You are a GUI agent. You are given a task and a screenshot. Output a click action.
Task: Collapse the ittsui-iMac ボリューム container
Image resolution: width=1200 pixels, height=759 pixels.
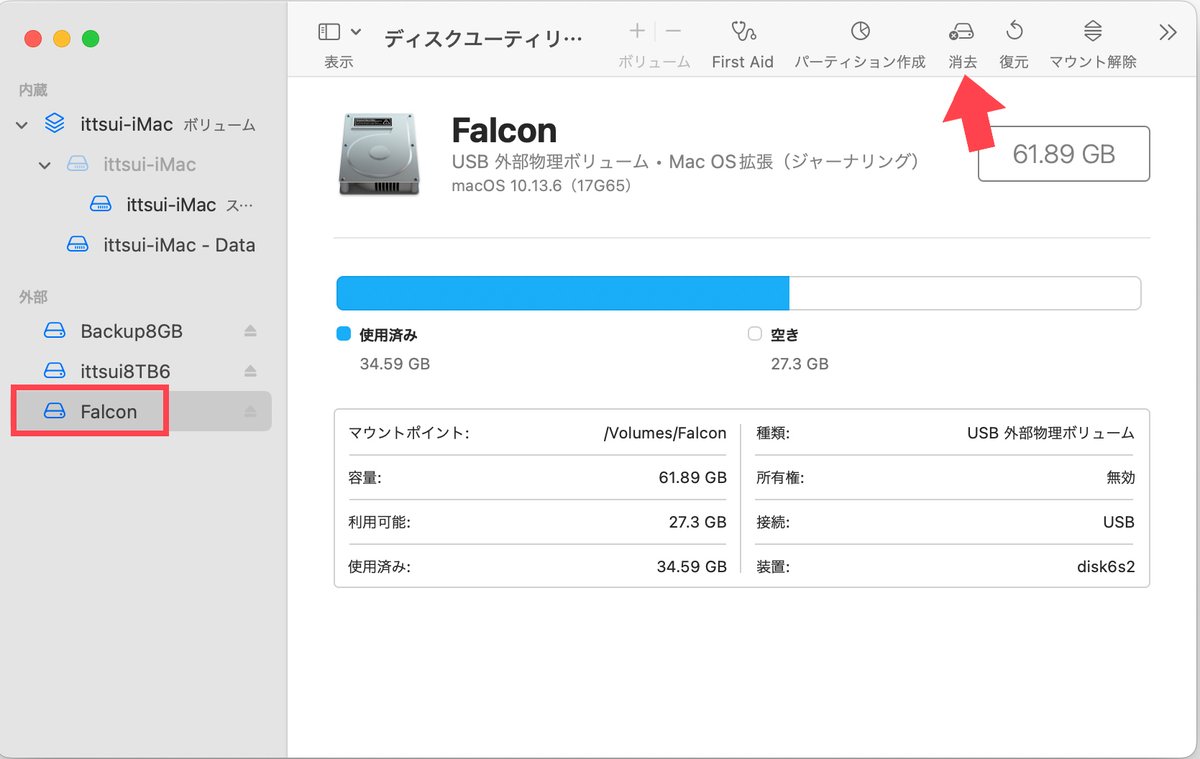21,125
